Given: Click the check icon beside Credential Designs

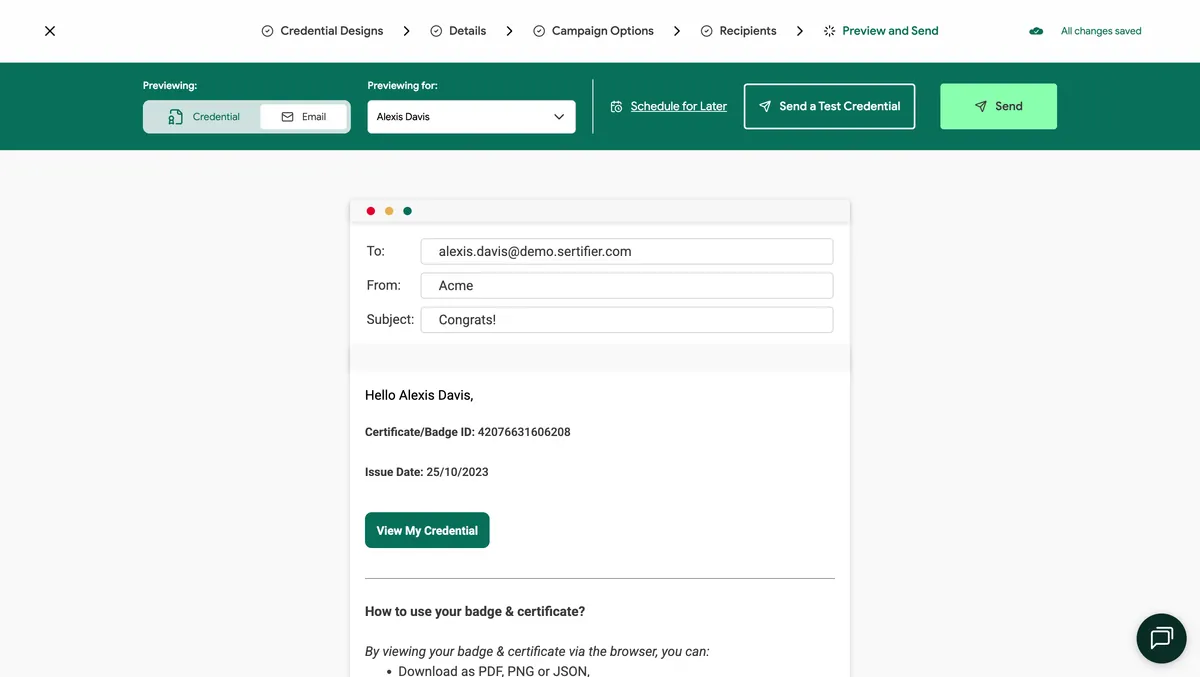Looking at the screenshot, I should point(266,31).
